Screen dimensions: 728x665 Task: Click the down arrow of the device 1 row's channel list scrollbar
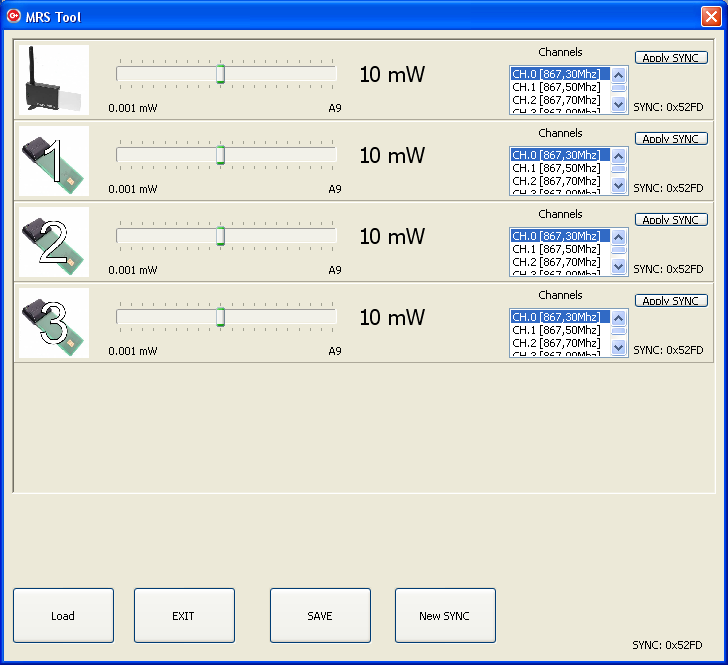tap(618, 185)
